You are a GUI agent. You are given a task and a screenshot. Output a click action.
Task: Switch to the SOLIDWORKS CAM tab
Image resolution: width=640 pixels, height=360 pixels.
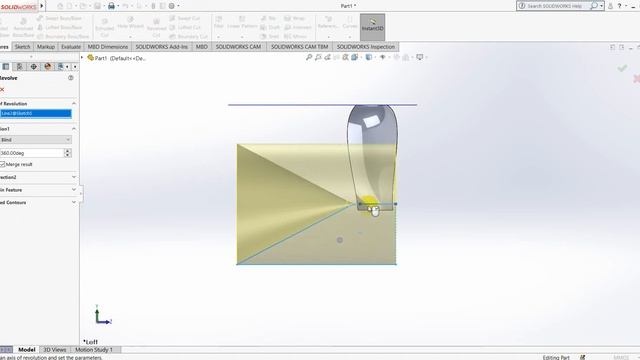tap(238, 47)
